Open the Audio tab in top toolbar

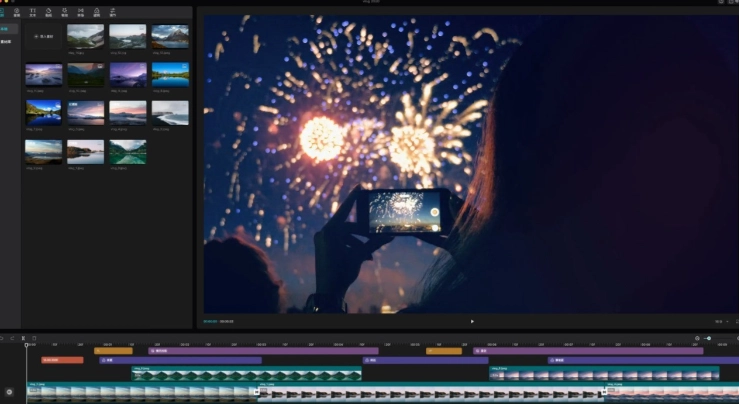(17, 13)
